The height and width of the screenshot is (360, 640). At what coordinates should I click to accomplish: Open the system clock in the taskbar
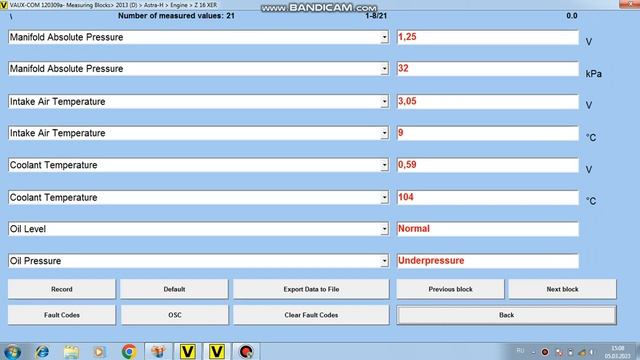click(x=618, y=352)
